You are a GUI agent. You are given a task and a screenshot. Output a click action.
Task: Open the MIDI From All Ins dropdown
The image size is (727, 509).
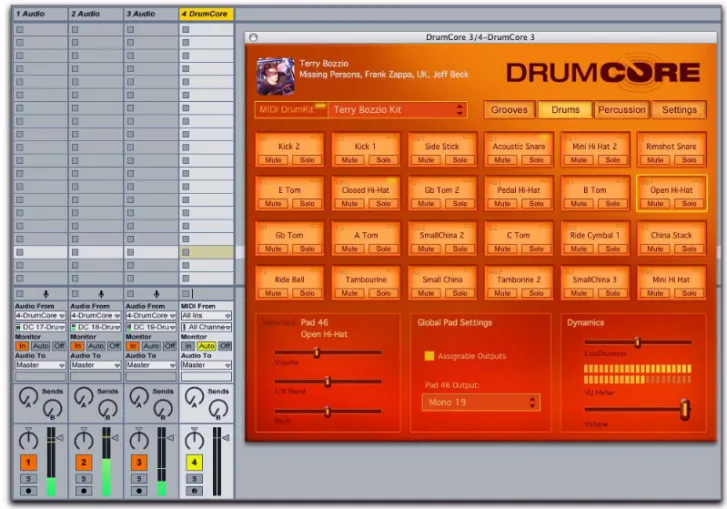[206, 316]
